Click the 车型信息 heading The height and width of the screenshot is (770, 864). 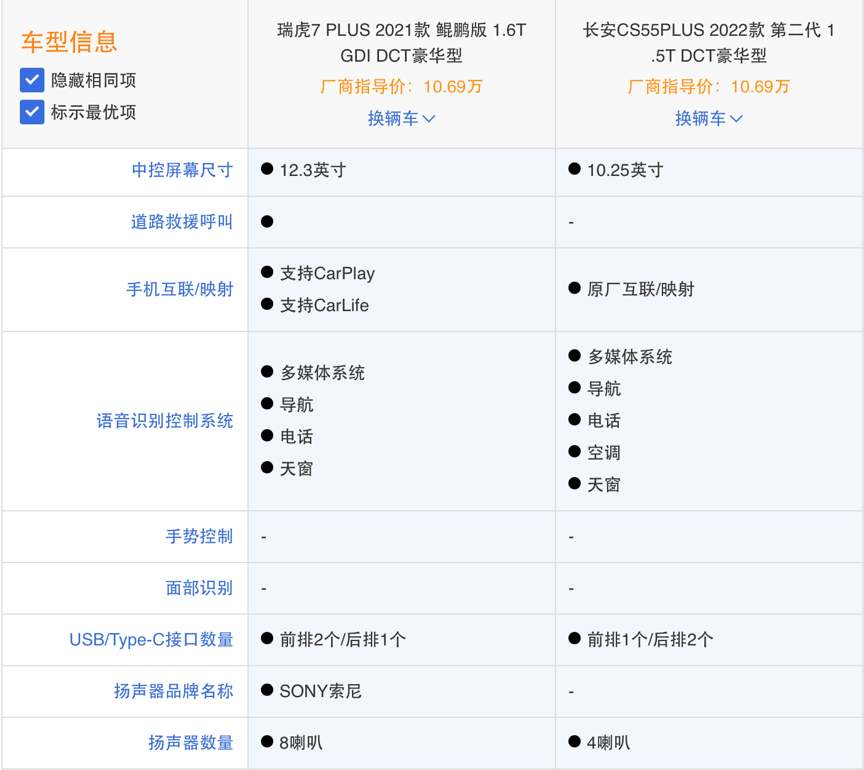pyautogui.click(x=69, y=42)
